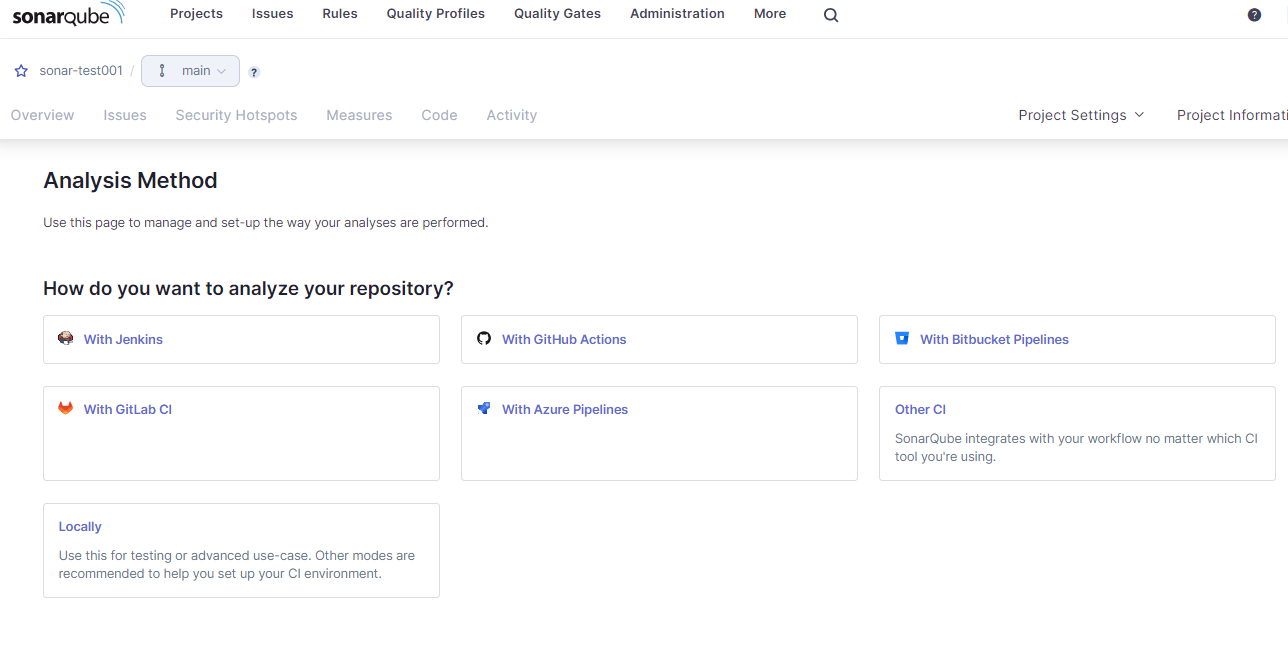Favorite the project with the star icon
Image resolution: width=1288 pixels, height=645 pixels.
21,71
